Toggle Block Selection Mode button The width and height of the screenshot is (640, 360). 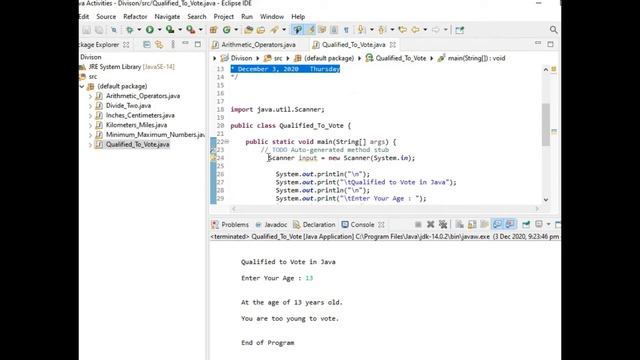(x=334, y=30)
